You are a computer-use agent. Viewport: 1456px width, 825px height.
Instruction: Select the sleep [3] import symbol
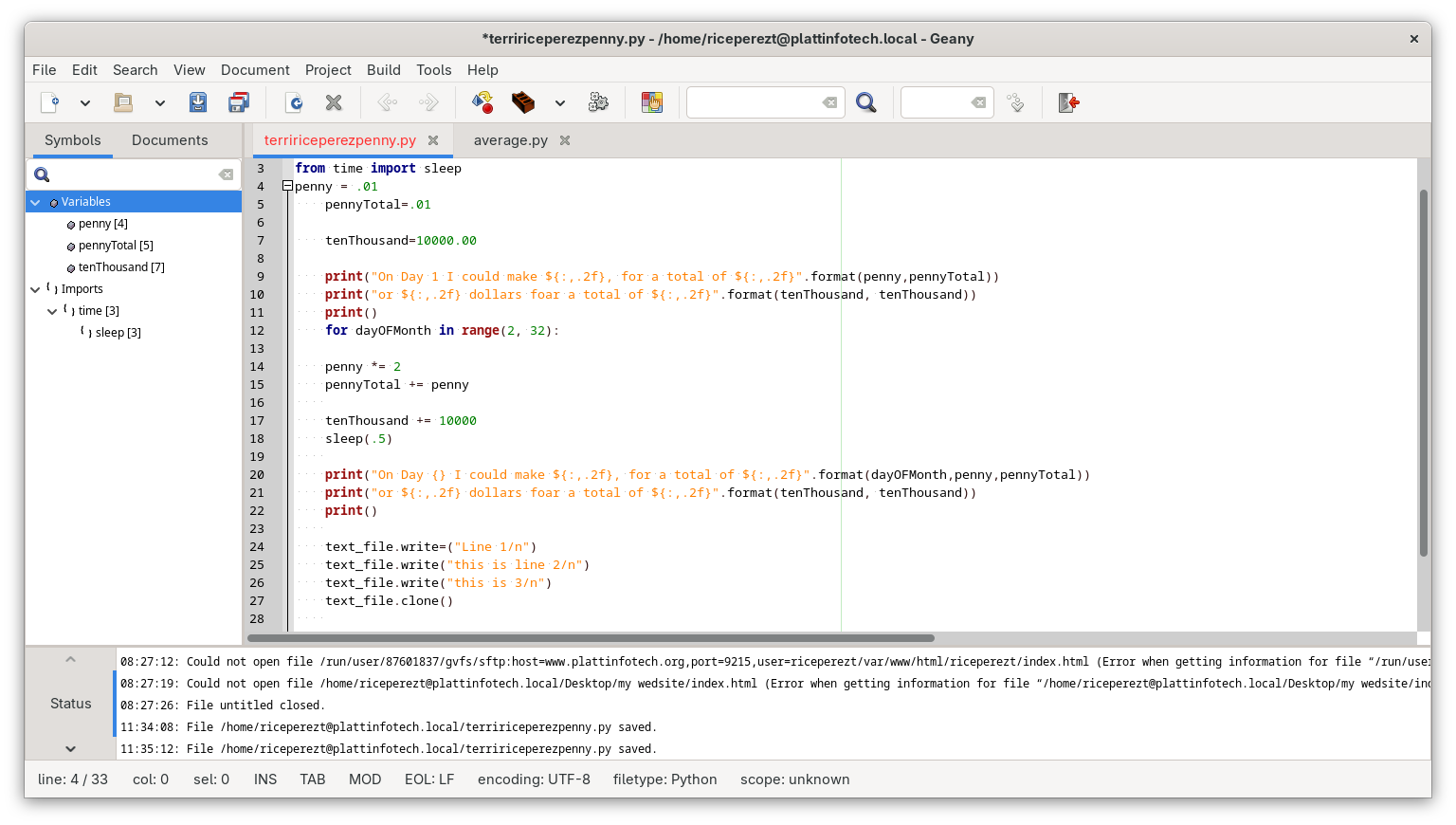coord(118,333)
